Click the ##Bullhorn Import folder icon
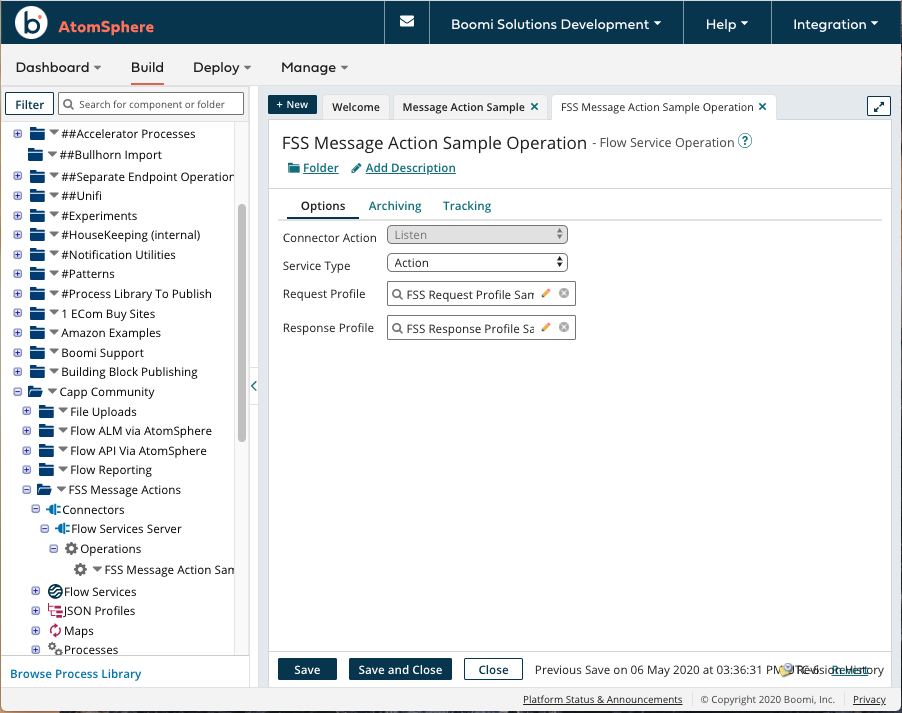Viewport: 902px width, 713px height. (35, 155)
